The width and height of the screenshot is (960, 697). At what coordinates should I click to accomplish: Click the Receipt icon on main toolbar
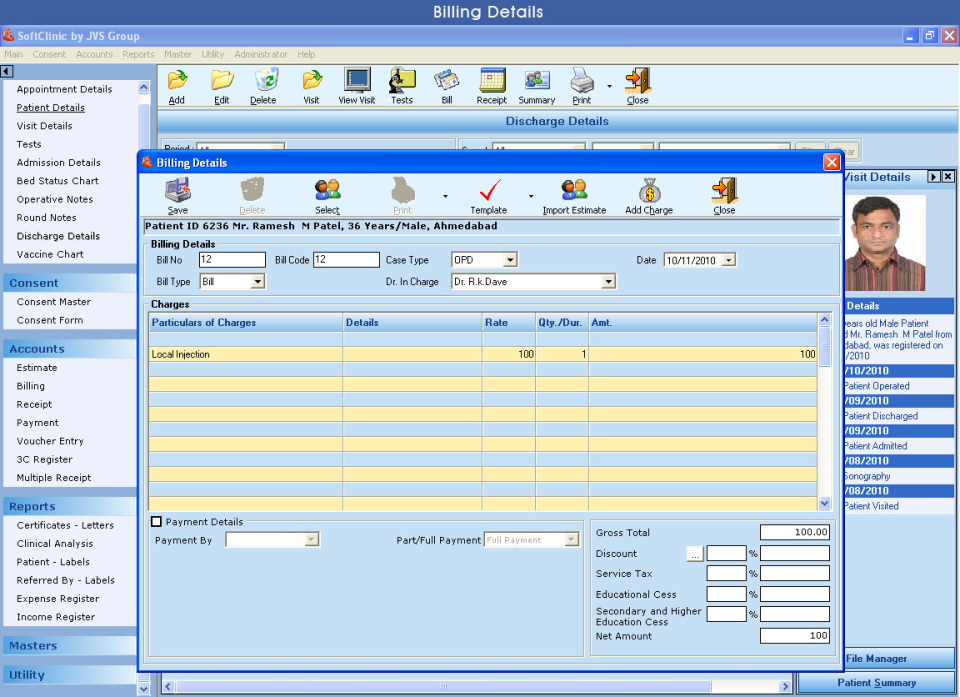(490, 85)
